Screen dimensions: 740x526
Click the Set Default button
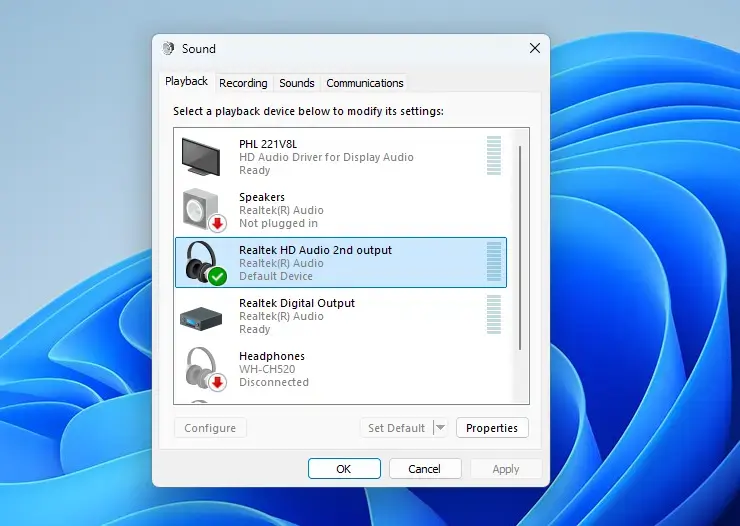[x=396, y=427]
